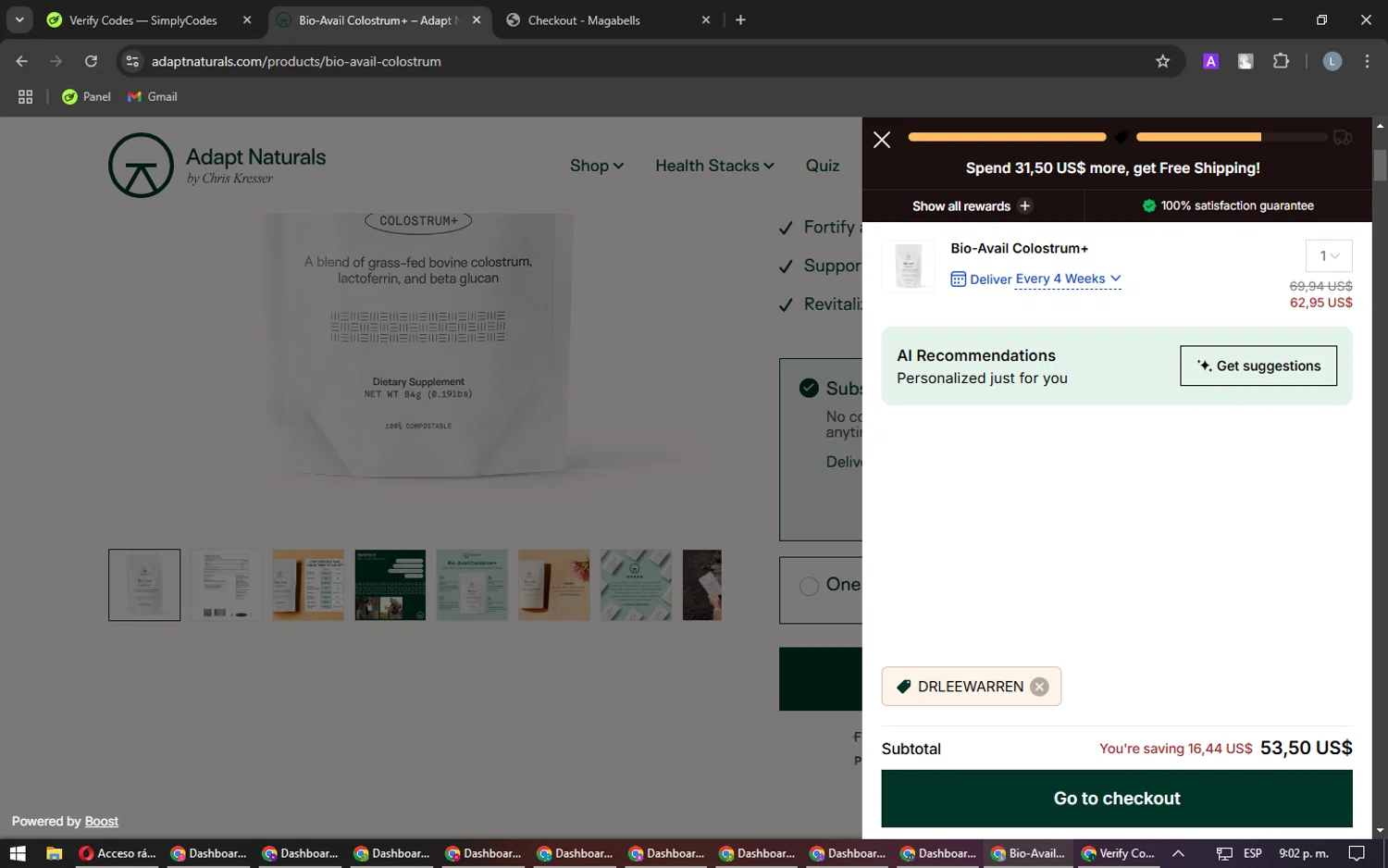Open the Chrome profile avatar L
Viewport: 1388px width, 868px height.
click(1332, 61)
